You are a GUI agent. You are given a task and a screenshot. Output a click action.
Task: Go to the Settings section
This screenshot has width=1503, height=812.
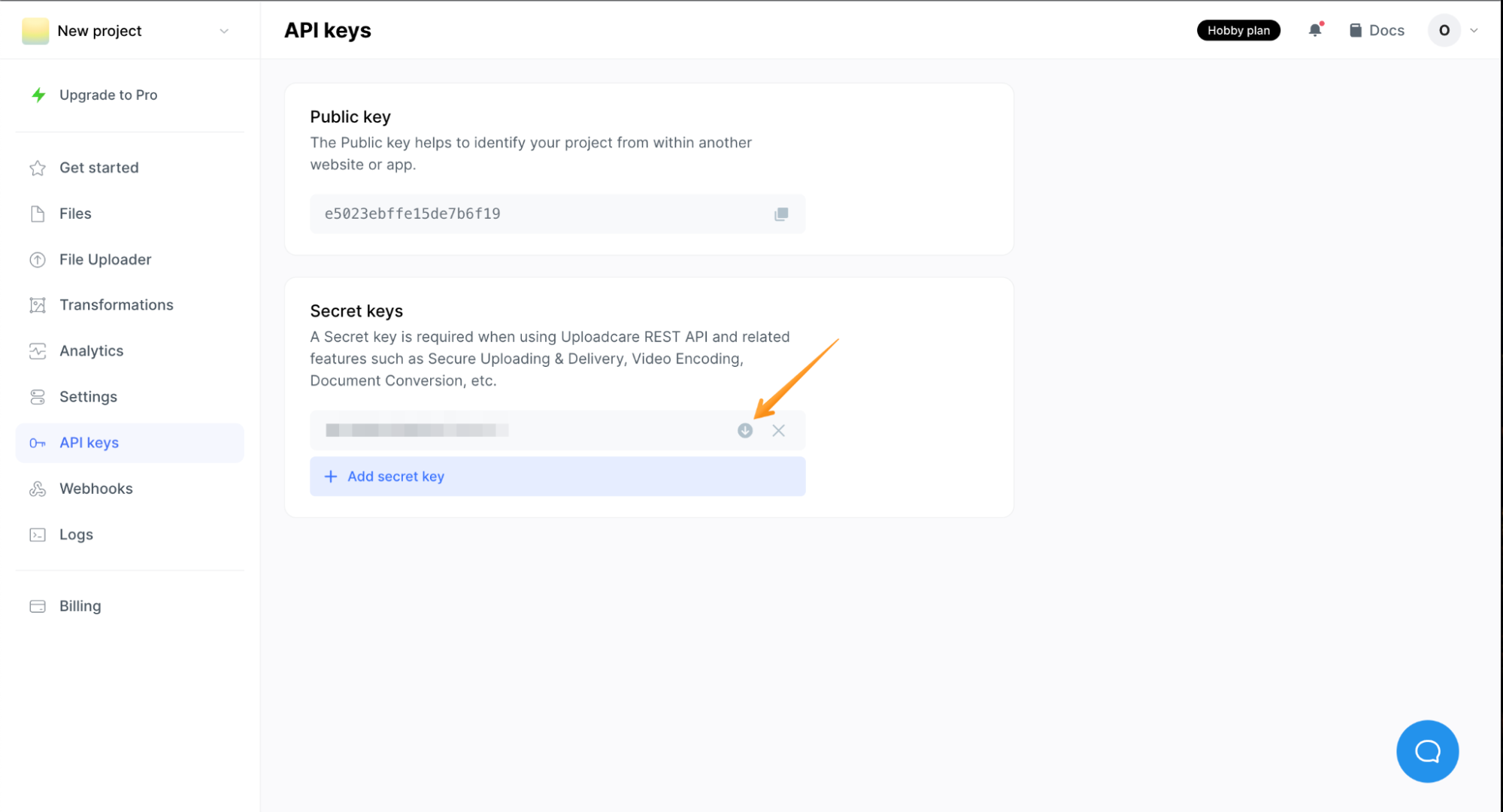(x=88, y=396)
